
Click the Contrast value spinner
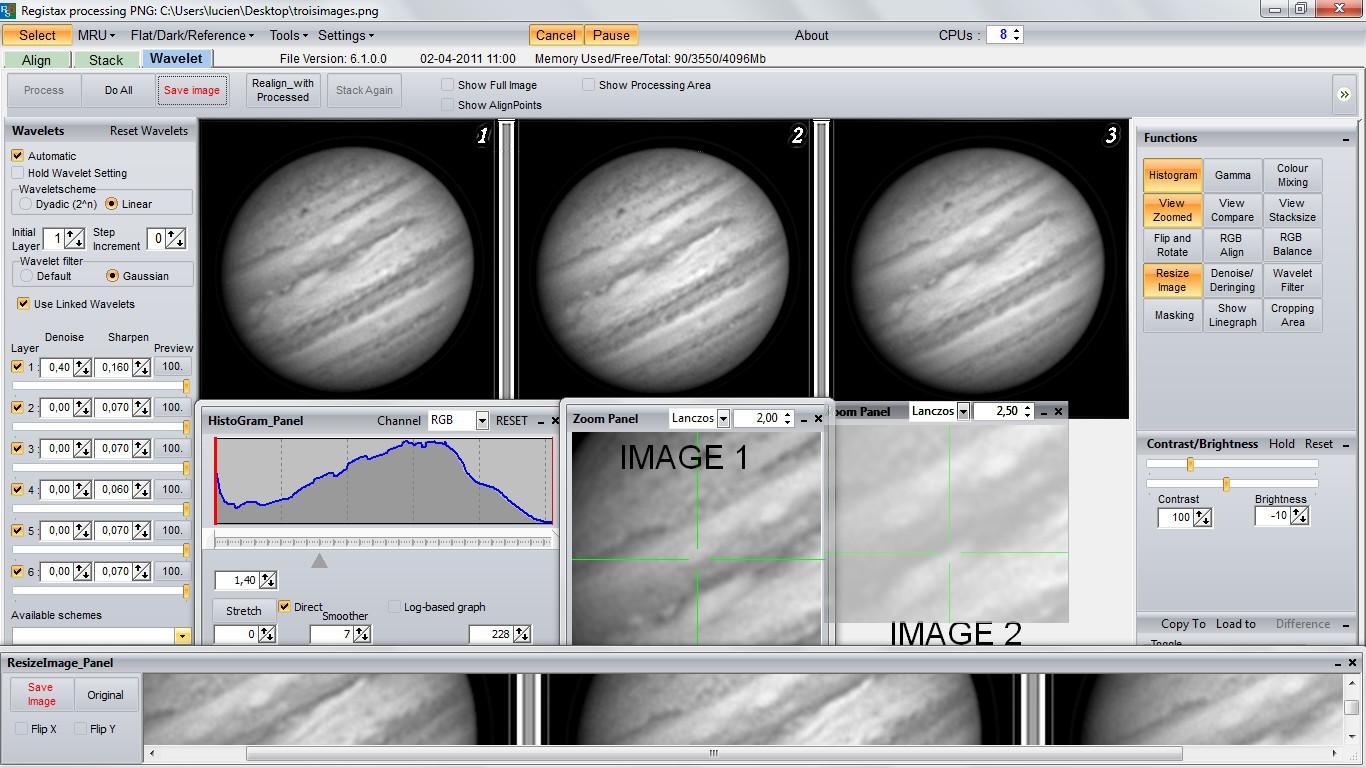tap(1203, 518)
